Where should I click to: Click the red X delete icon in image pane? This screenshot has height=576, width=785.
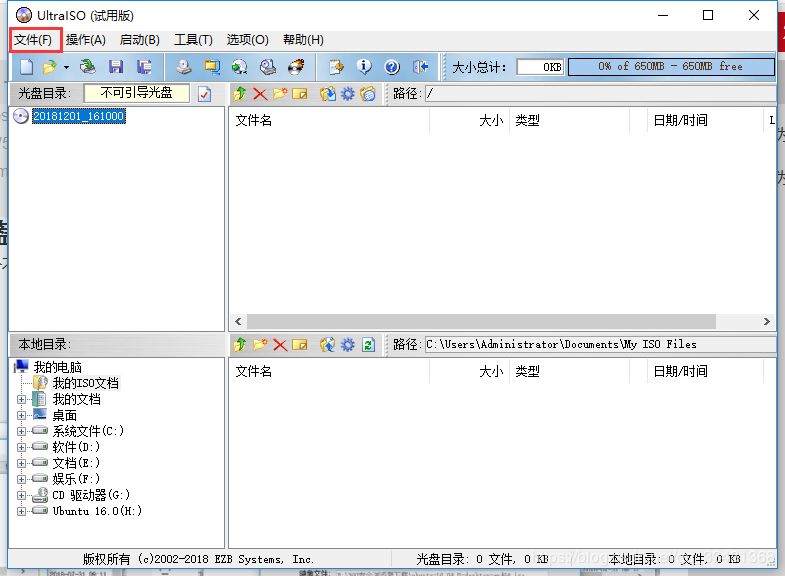coord(260,94)
